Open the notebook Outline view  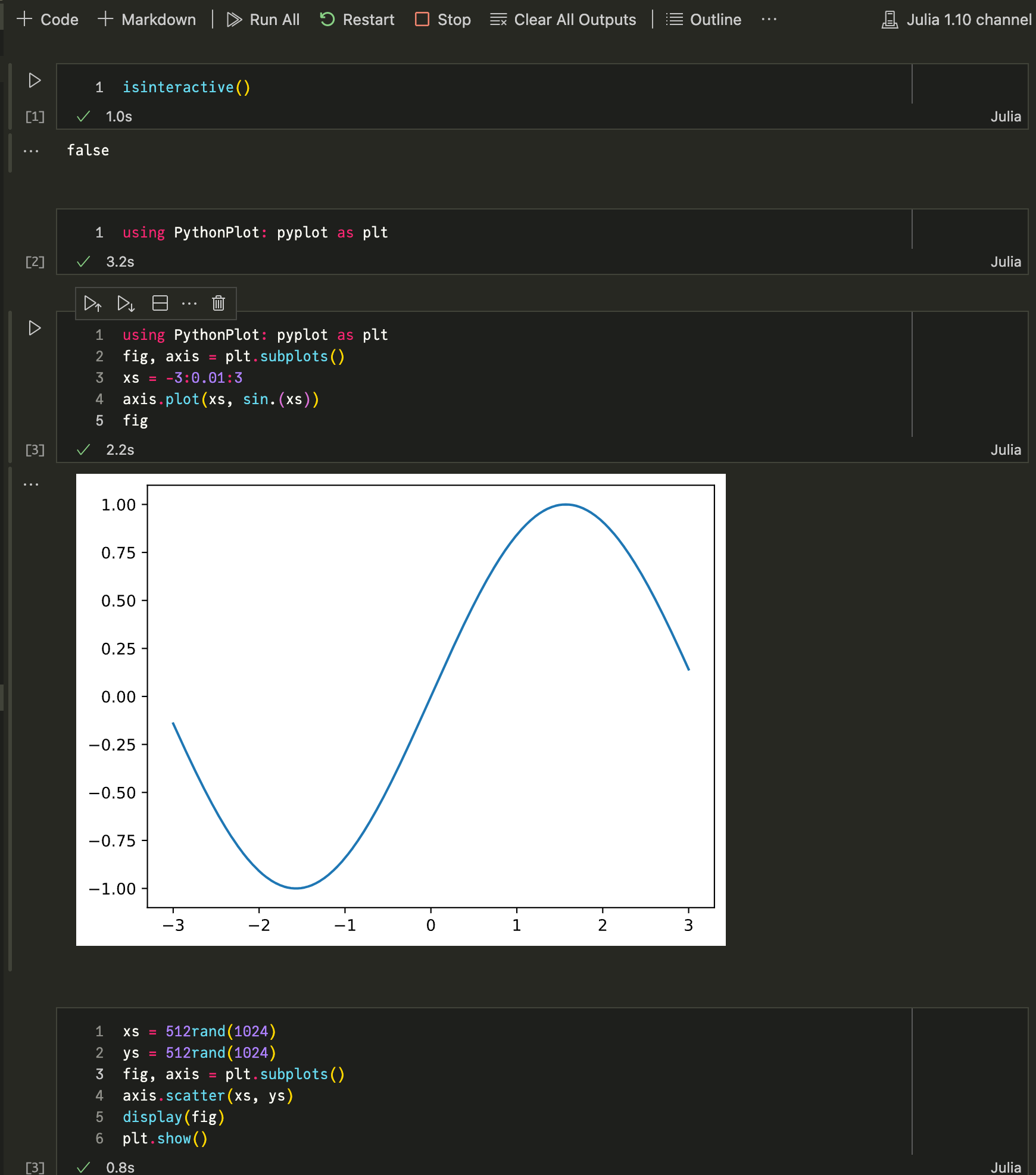[704, 20]
